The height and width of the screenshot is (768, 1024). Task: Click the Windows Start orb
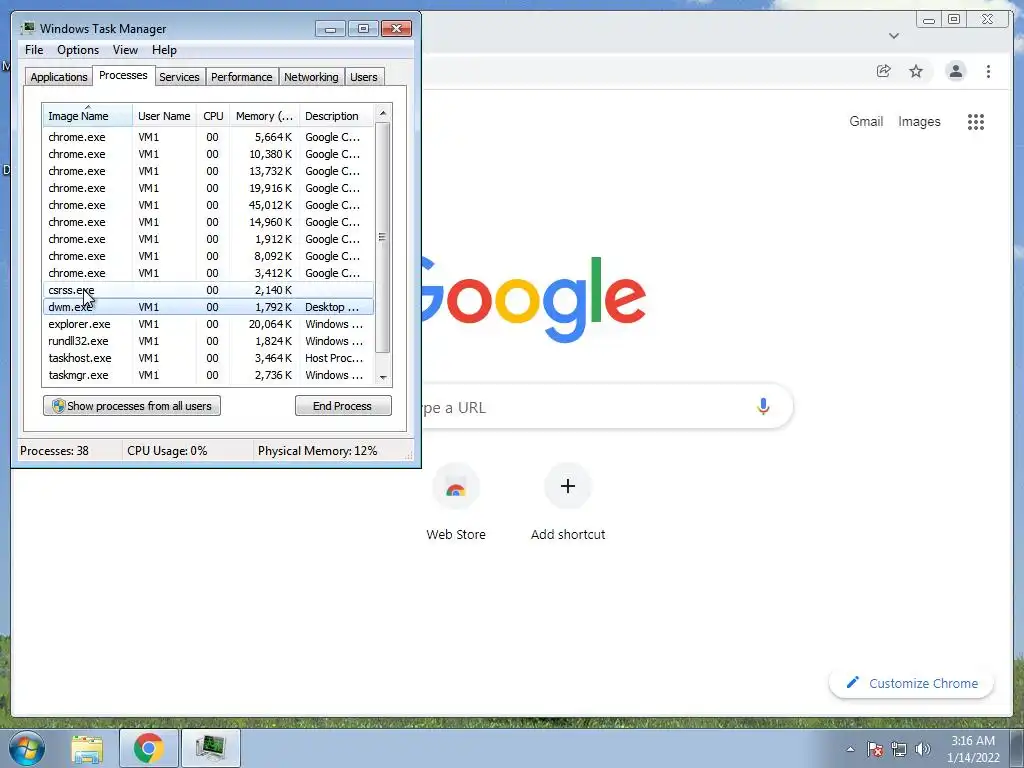tap(27, 748)
